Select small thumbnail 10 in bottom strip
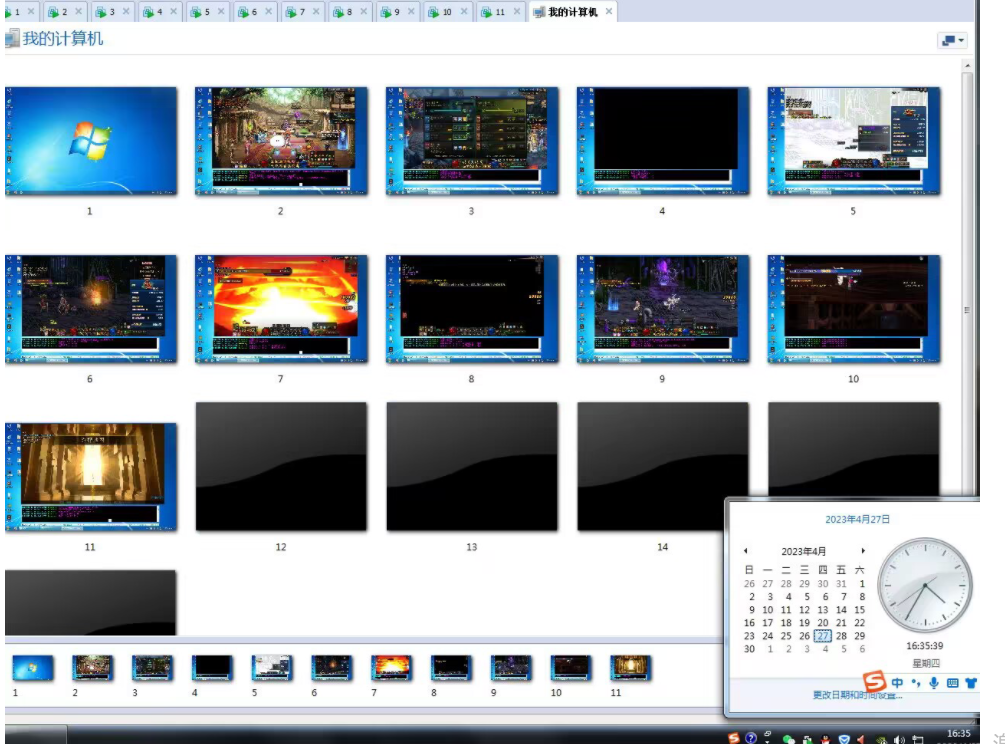The height and width of the screenshot is (744, 1005). [570, 668]
